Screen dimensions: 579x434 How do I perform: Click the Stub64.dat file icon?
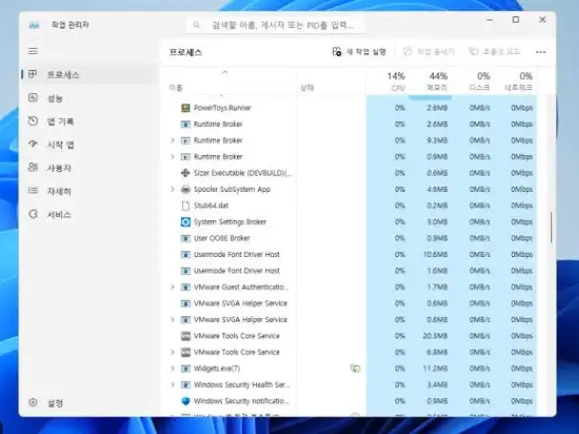185,205
